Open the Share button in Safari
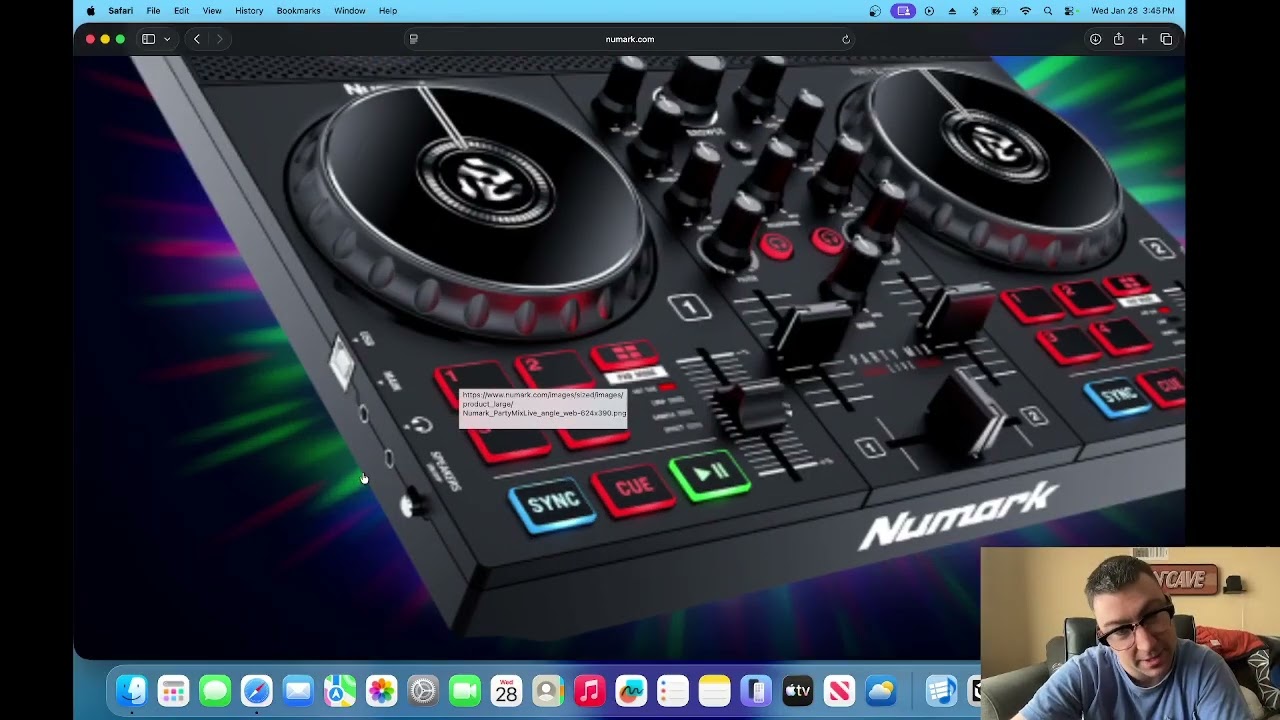Screen dimensions: 1280x720 [x=1118, y=39]
